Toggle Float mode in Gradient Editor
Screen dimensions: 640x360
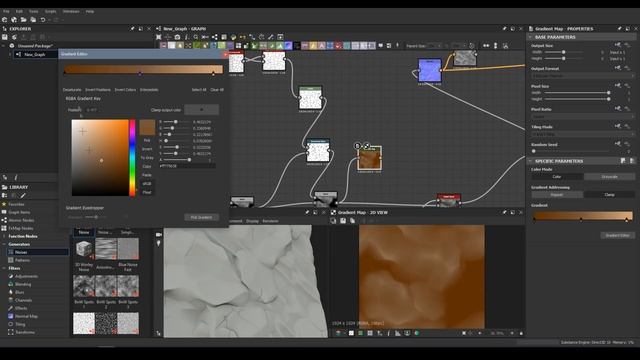click(x=147, y=192)
